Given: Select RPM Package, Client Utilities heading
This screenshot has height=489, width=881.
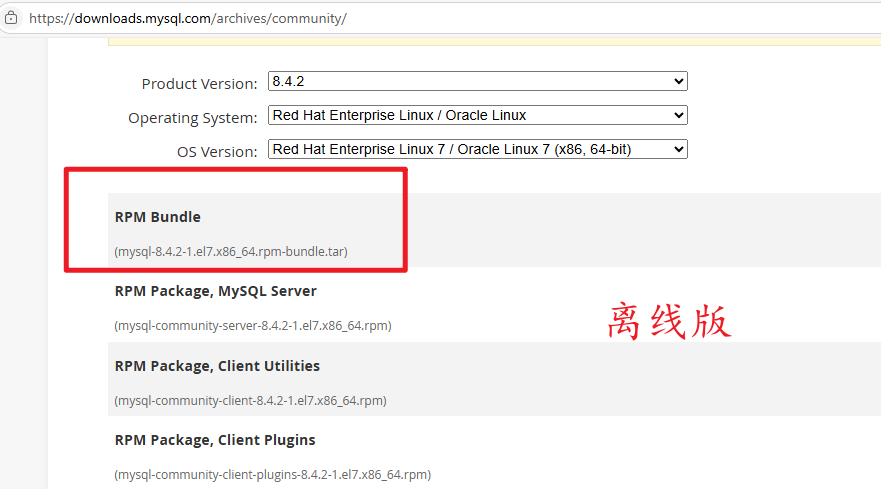Looking at the screenshot, I should click(217, 366).
